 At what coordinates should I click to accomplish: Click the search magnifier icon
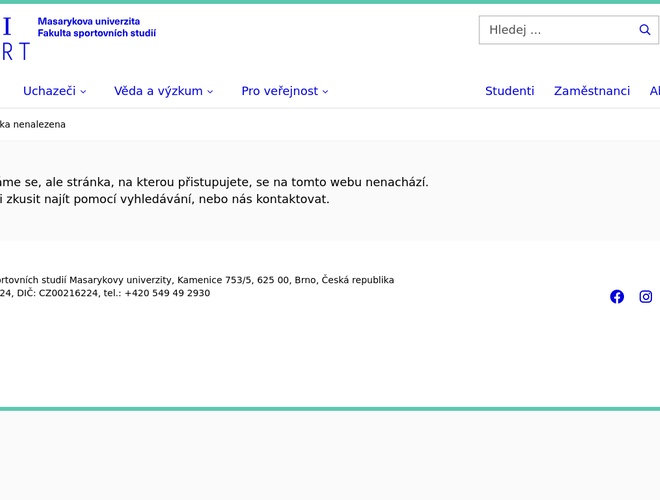(644, 30)
